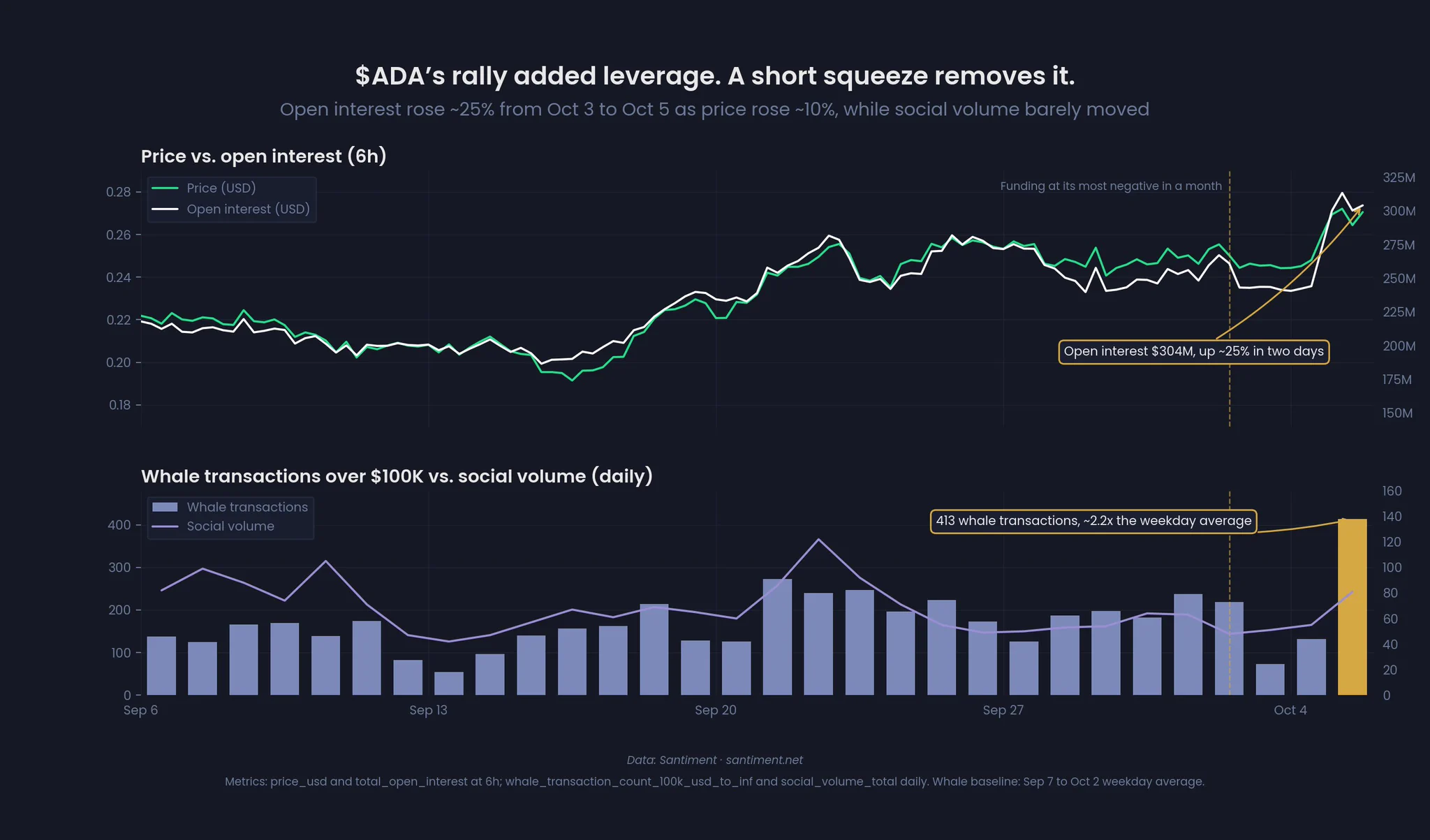This screenshot has height=840, width=1430.
Task: Click the 150M open interest axis label
Action: point(1397,413)
